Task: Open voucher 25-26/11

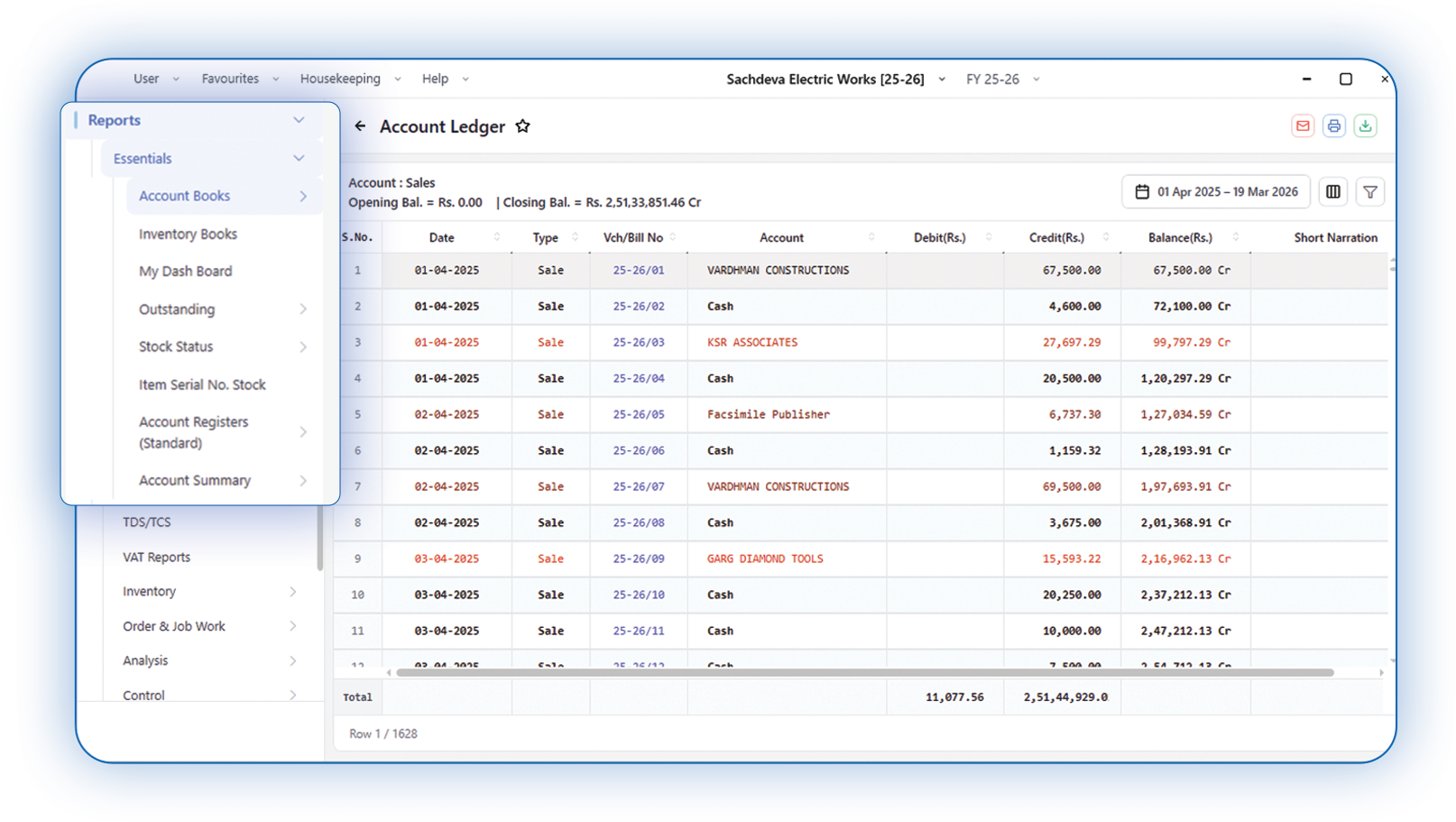Action: pos(638,631)
